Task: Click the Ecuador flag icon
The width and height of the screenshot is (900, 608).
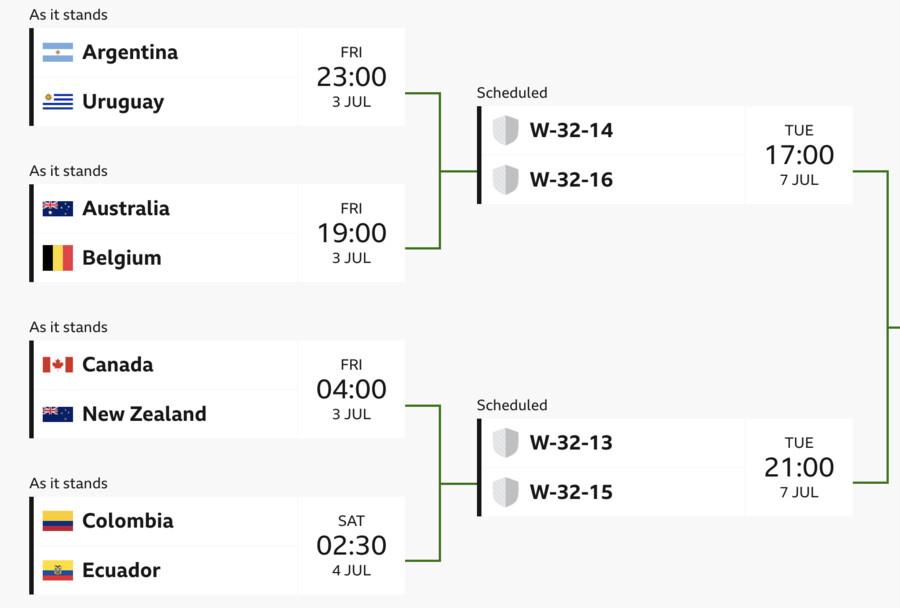Action: click(x=58, y=570)
